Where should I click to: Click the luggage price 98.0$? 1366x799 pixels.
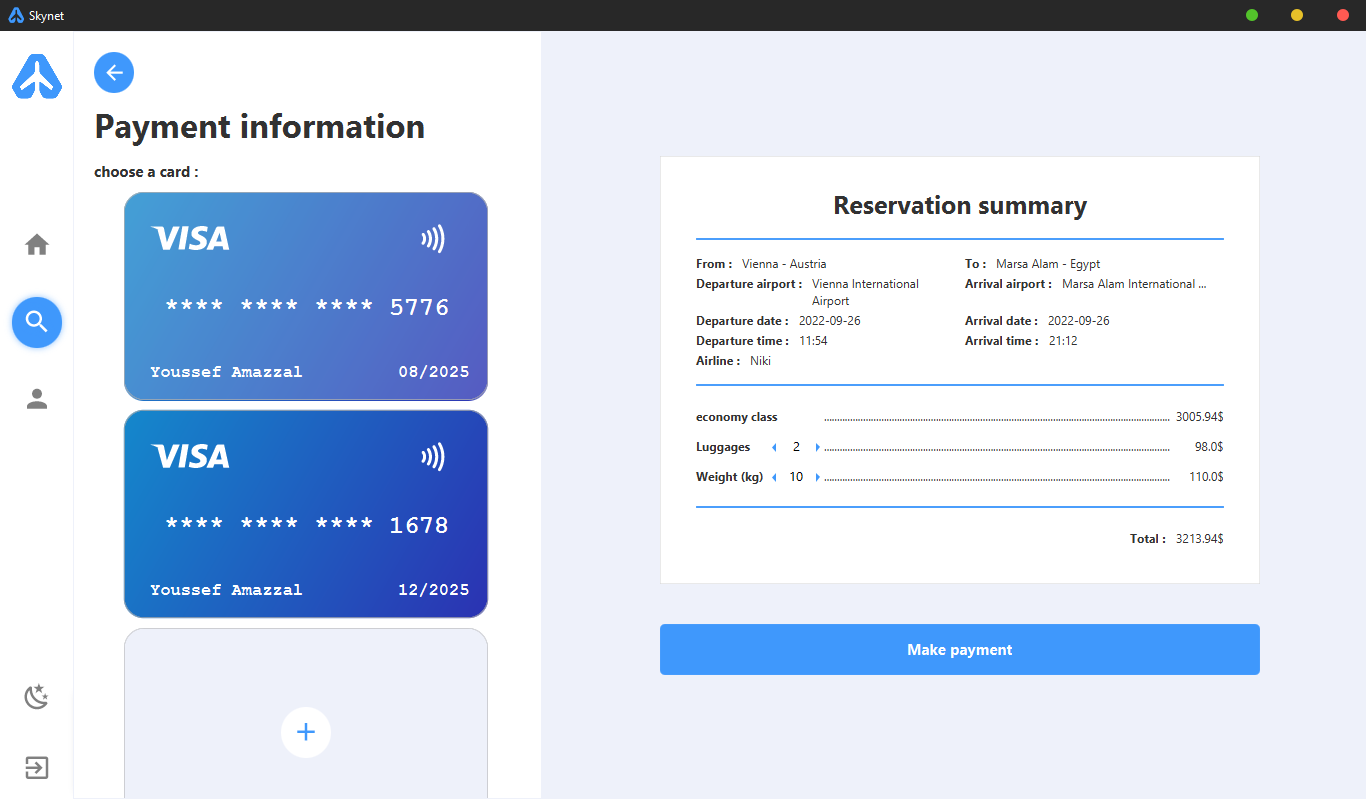pos(1208,447)
